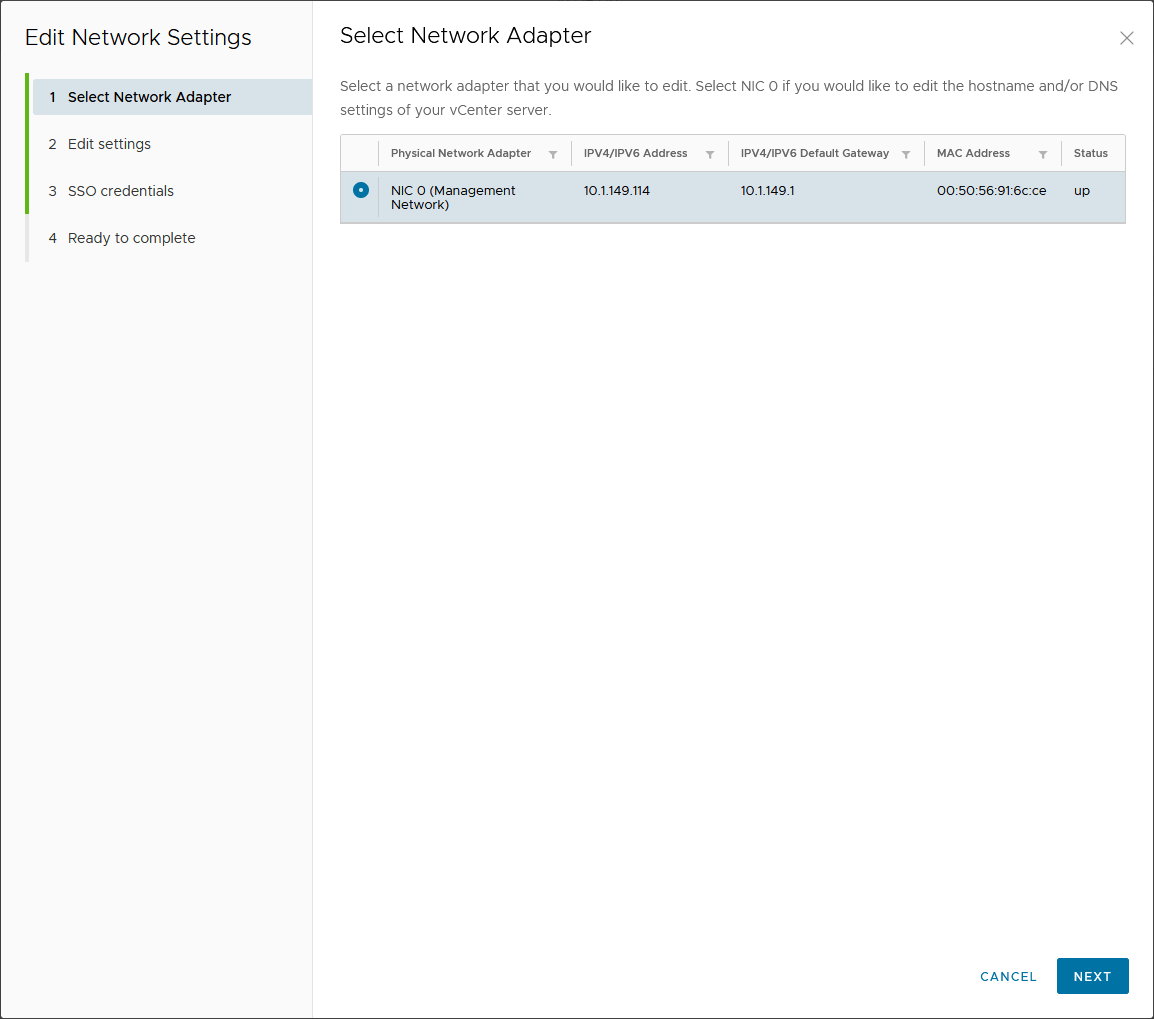Go to Select Network Adapter step
This screenshot has height=1019, width=1154.
[149, 97]
